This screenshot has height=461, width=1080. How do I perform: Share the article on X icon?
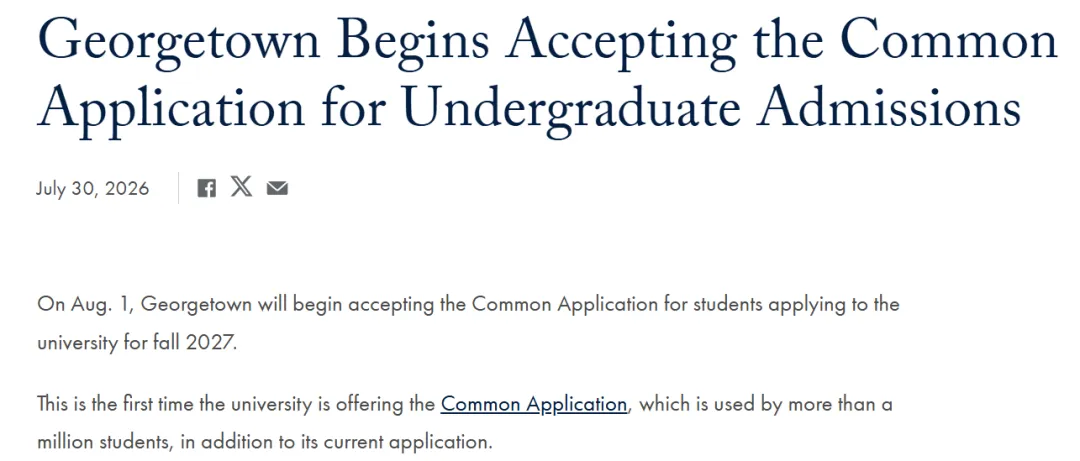[x=241, y=187]
